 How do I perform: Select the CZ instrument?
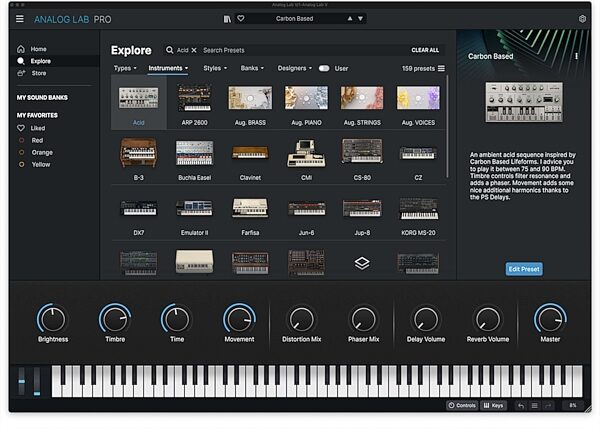[x=418, y=159]
